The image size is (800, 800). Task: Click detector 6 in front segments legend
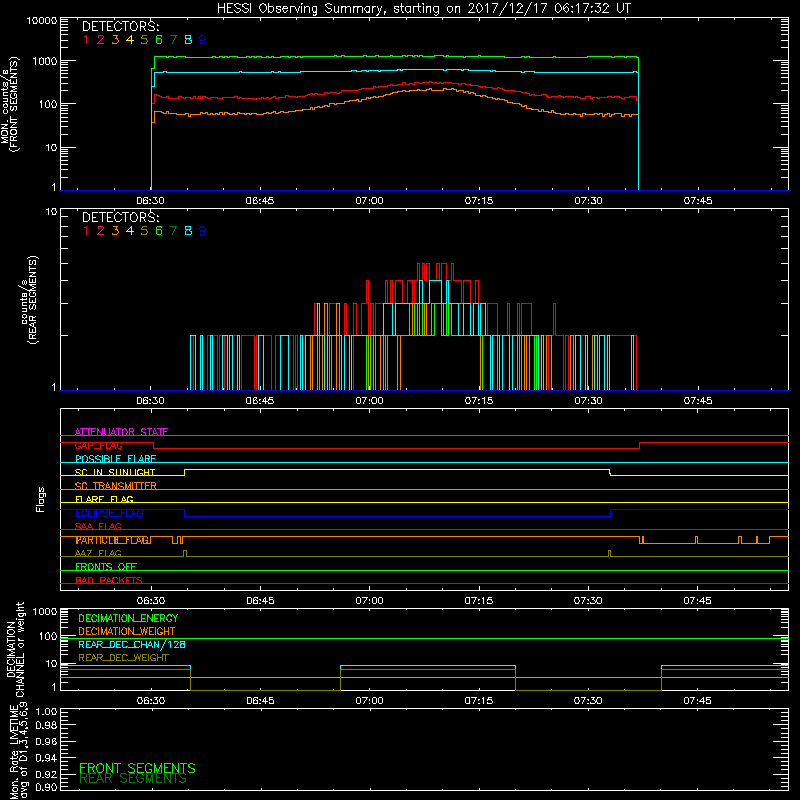click(159, 40)
